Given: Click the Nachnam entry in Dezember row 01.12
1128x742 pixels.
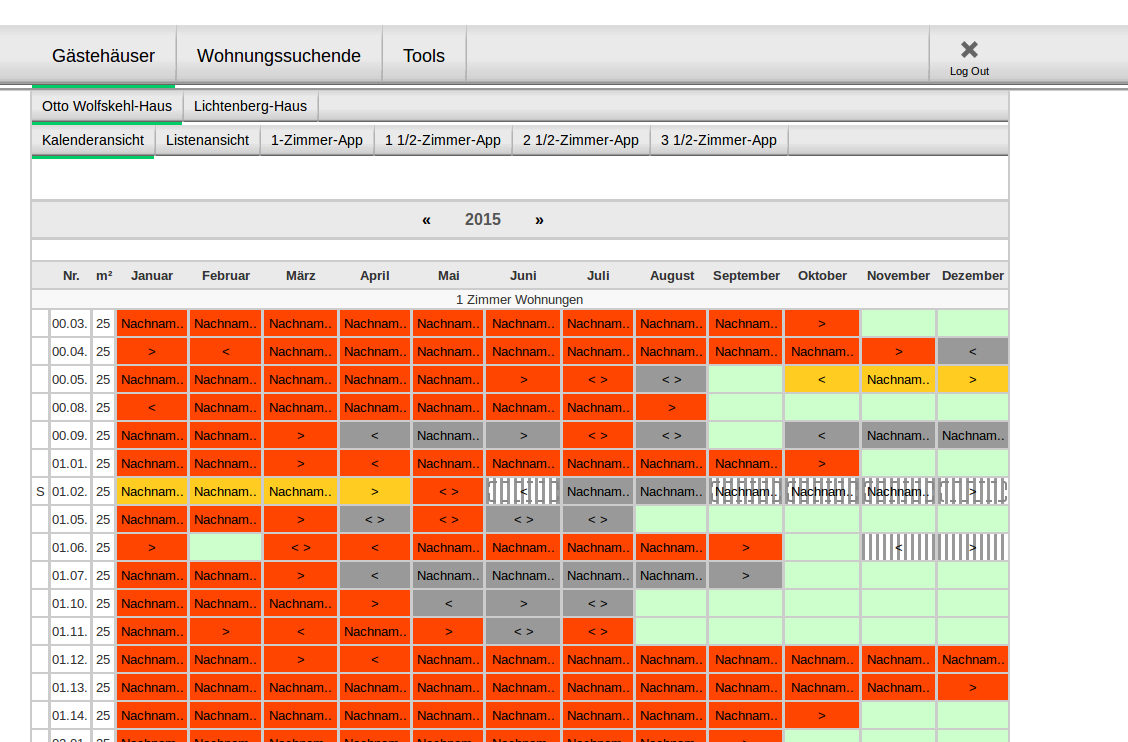Looking at the screenshot, I should [x=972, y=659].
